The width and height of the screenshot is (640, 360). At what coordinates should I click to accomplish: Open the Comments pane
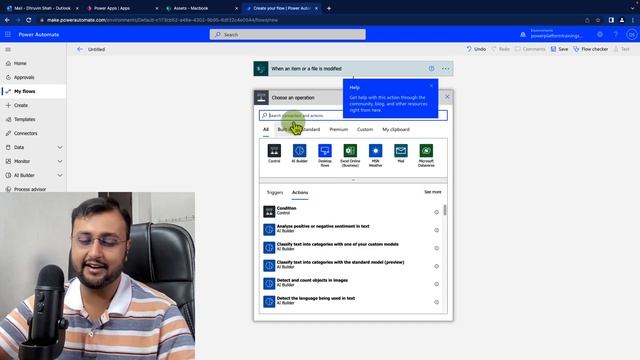(530, 49)
